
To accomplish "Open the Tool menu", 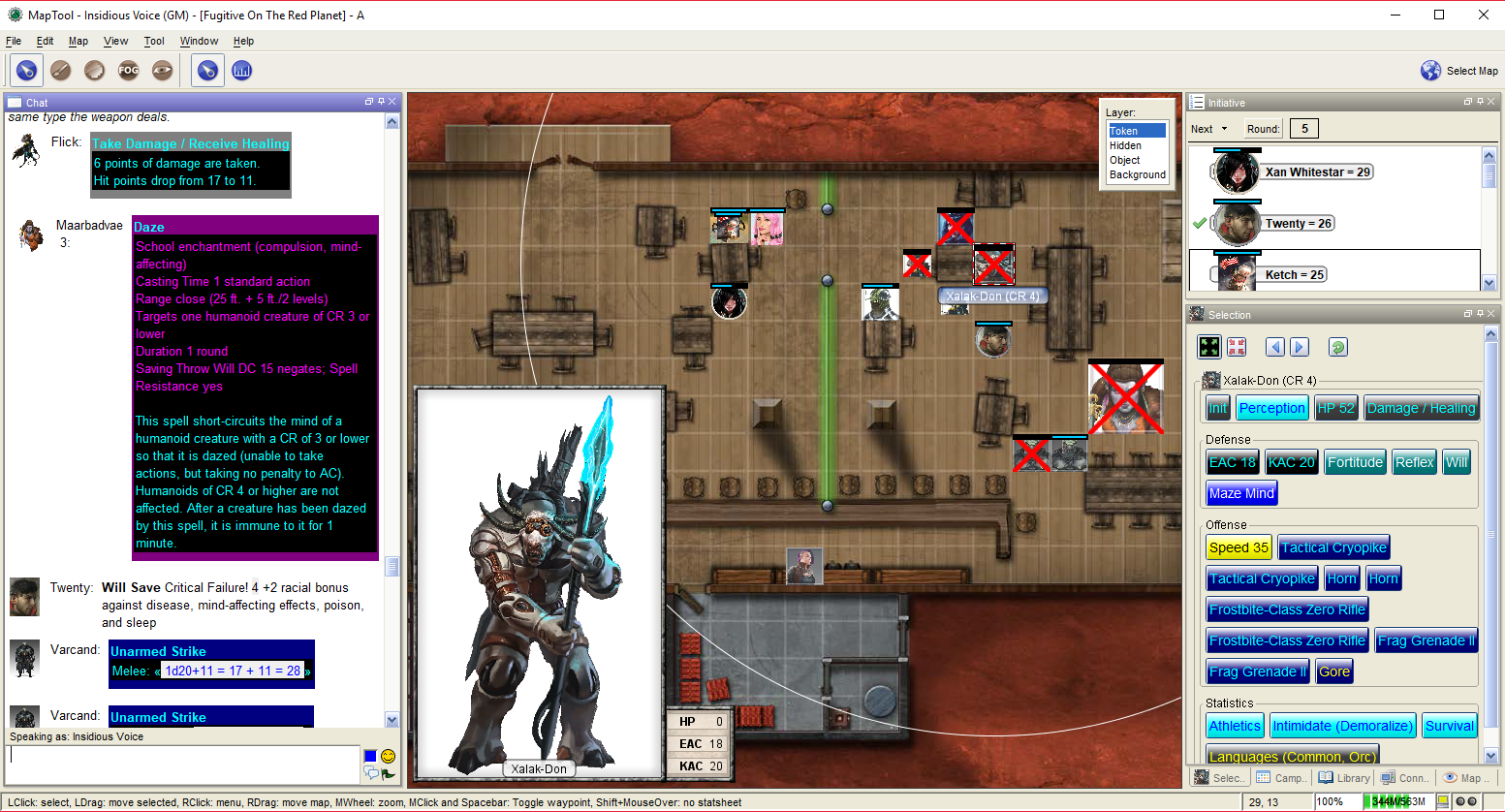I will pos(154,41).
